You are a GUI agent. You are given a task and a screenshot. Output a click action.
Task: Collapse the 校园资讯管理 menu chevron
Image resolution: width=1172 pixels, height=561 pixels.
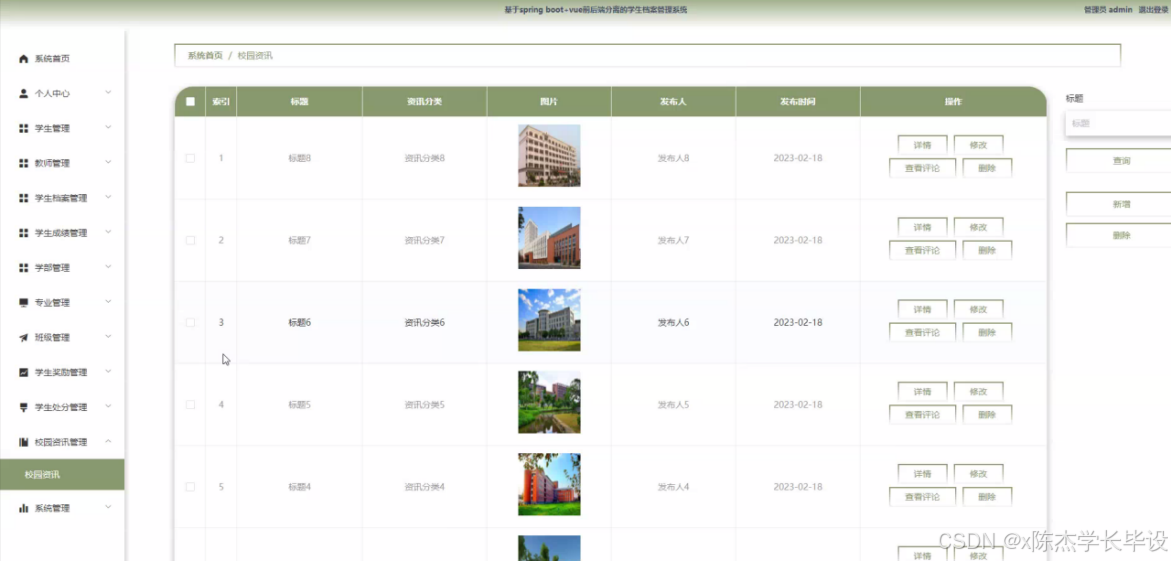pyautogui.click(x=108, y=441)
